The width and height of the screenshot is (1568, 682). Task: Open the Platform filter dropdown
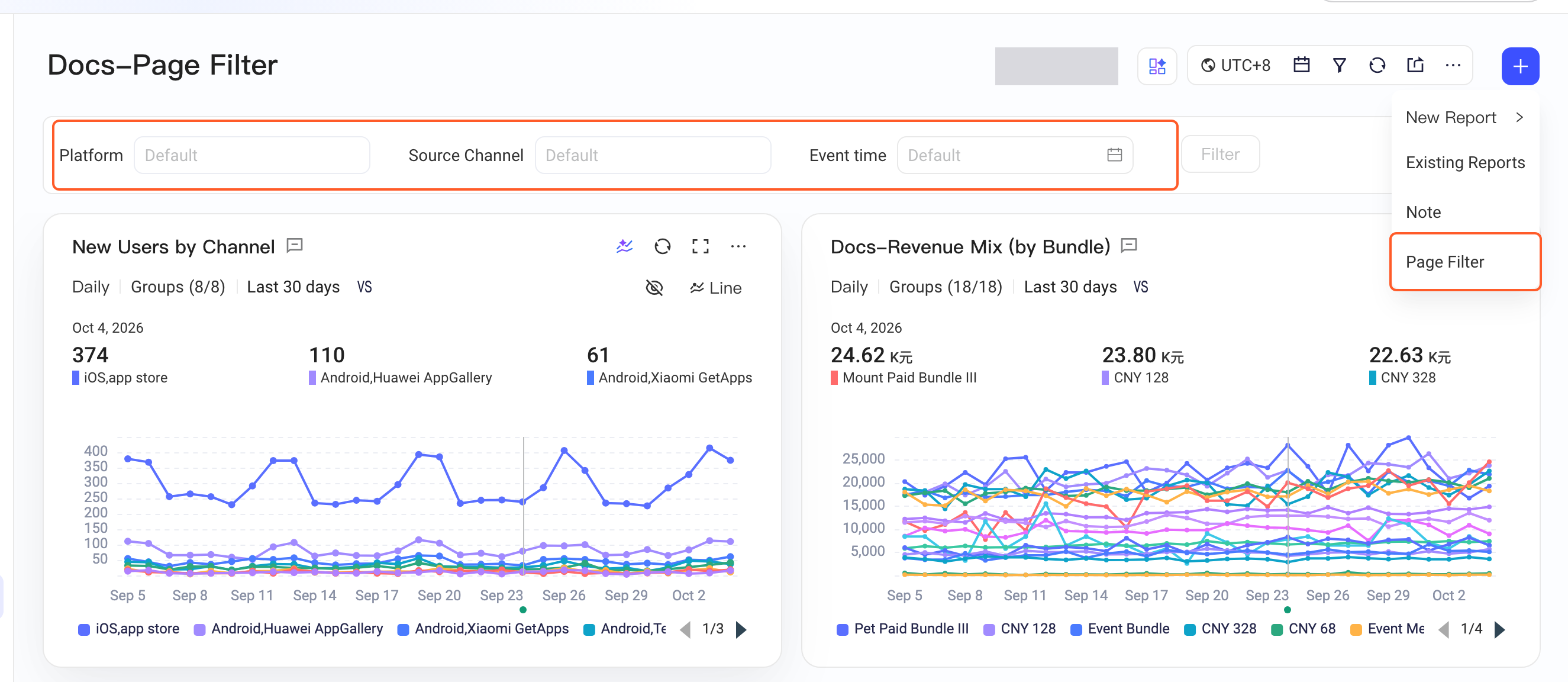click(251, 155)
